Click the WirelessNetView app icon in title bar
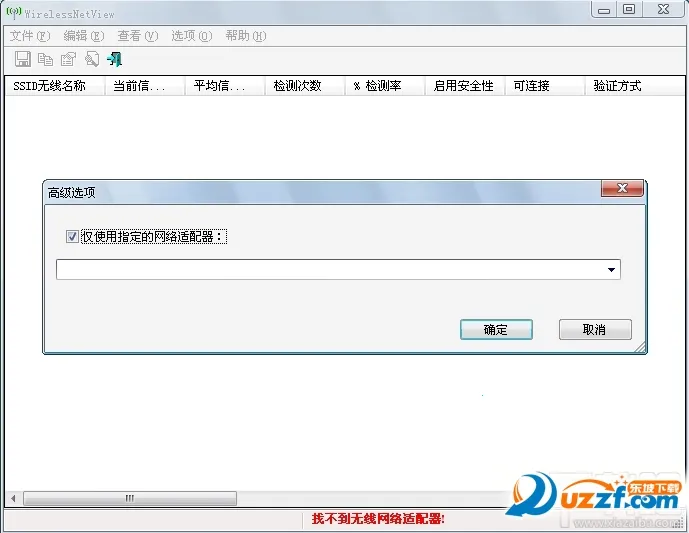The width and height of the screenshot is (689, 533). pos(13,12)
